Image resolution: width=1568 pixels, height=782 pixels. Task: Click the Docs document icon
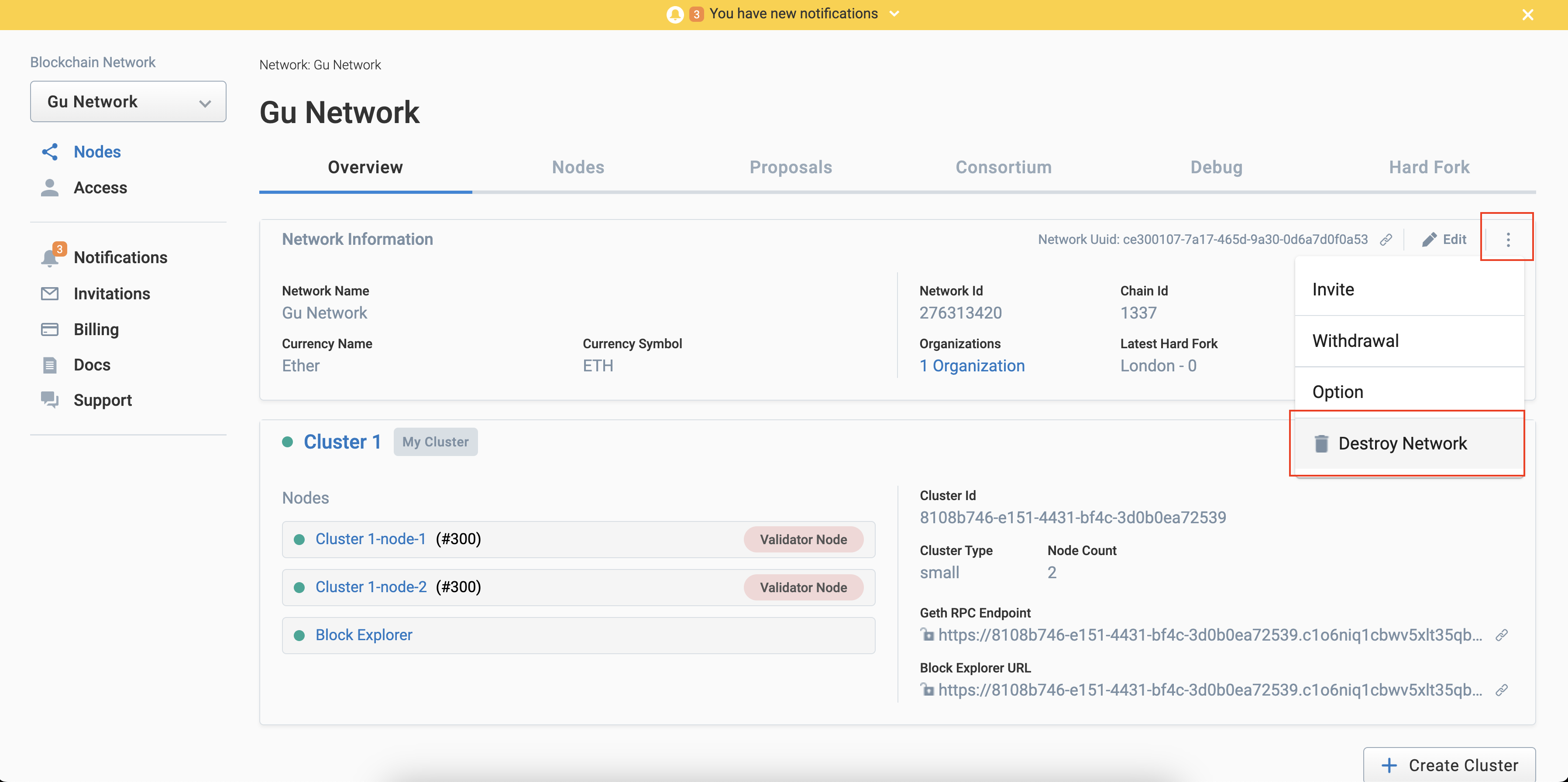pyautogui.click(x=50, y=365)
